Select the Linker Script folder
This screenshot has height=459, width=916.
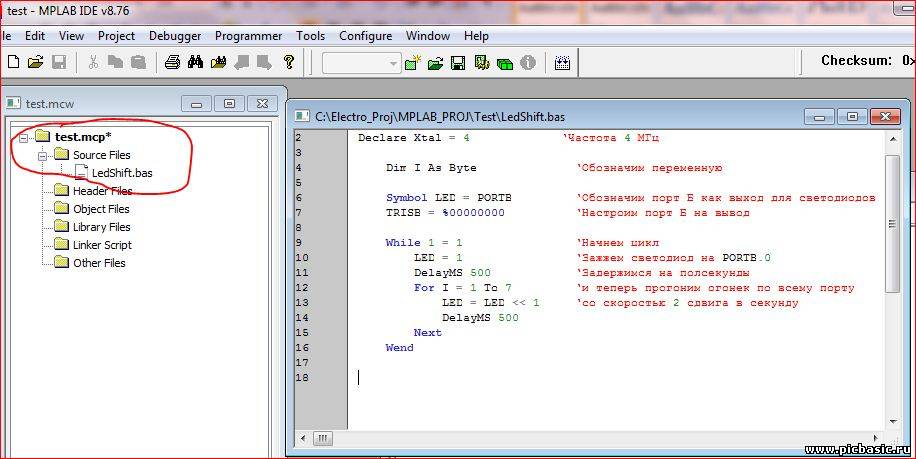102,245
